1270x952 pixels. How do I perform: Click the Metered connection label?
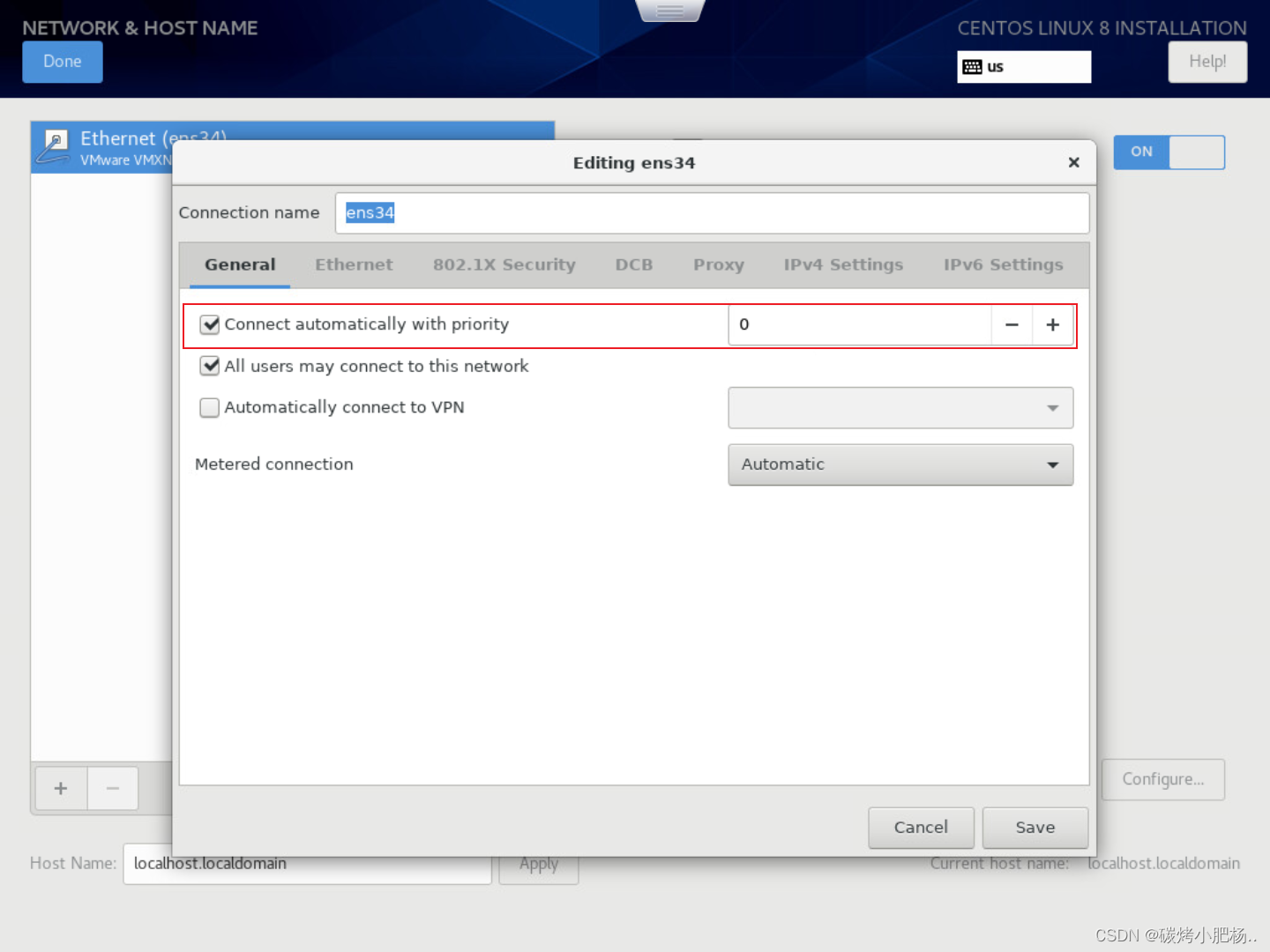274,465
